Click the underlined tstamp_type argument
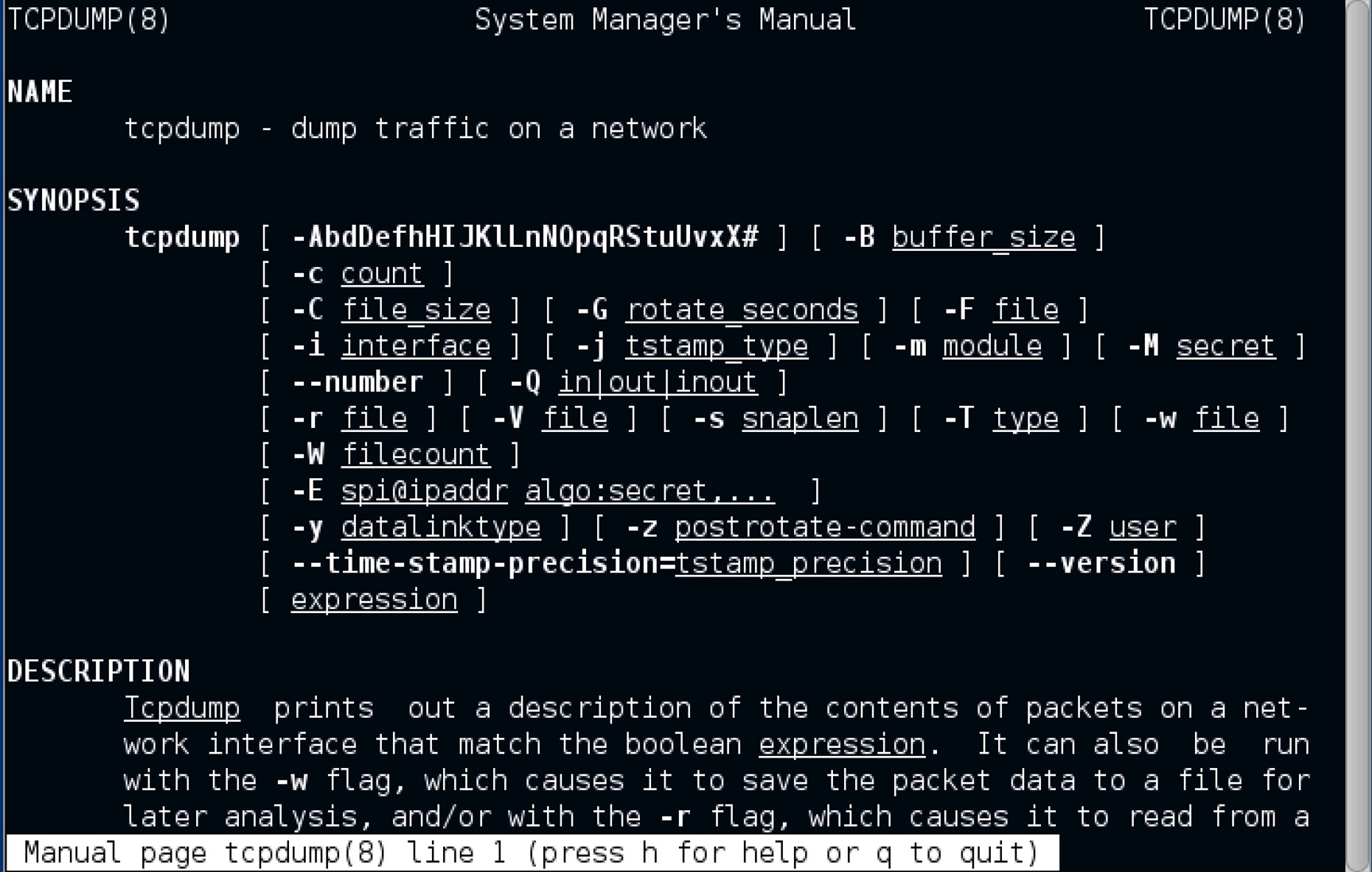The height and width of the screenshot is (872, 1372). (716, 346)
